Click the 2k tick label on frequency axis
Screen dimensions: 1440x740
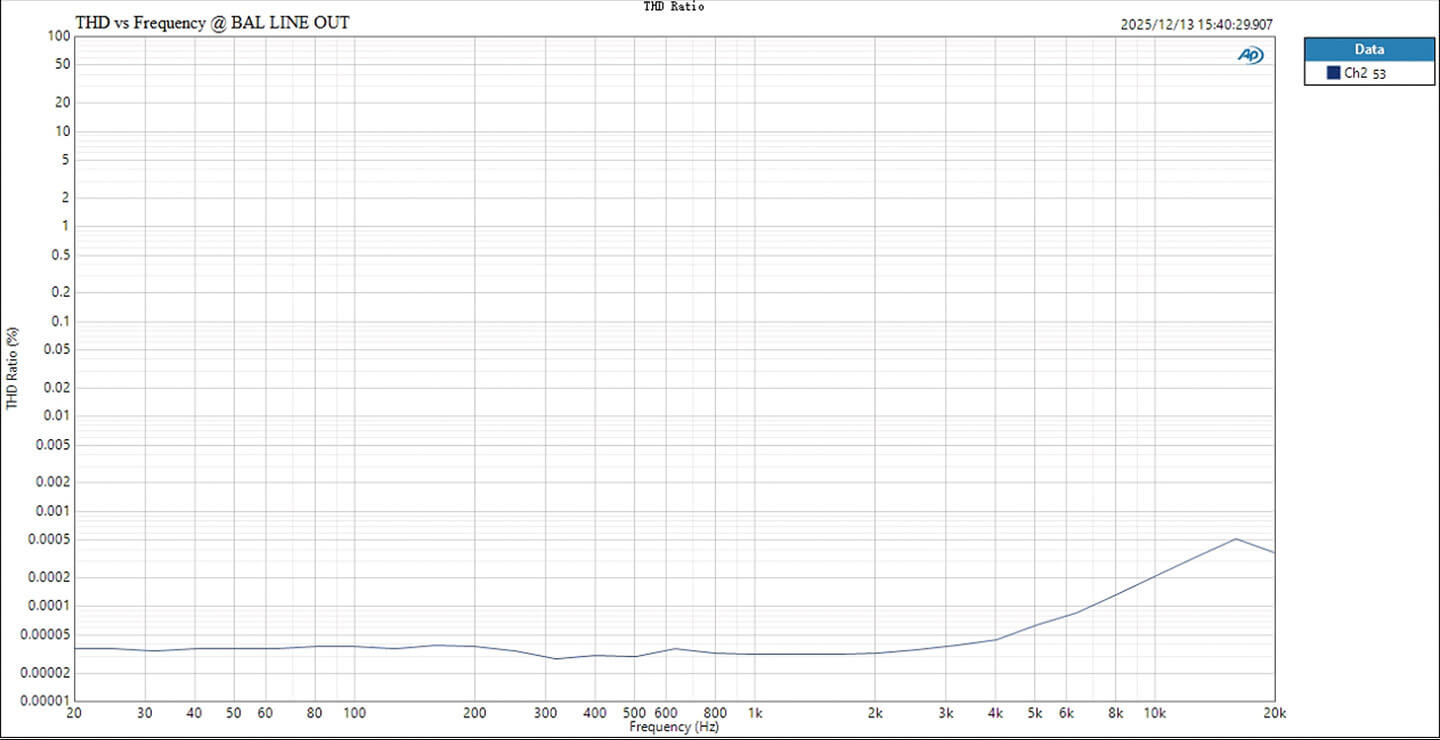[875, 713]
